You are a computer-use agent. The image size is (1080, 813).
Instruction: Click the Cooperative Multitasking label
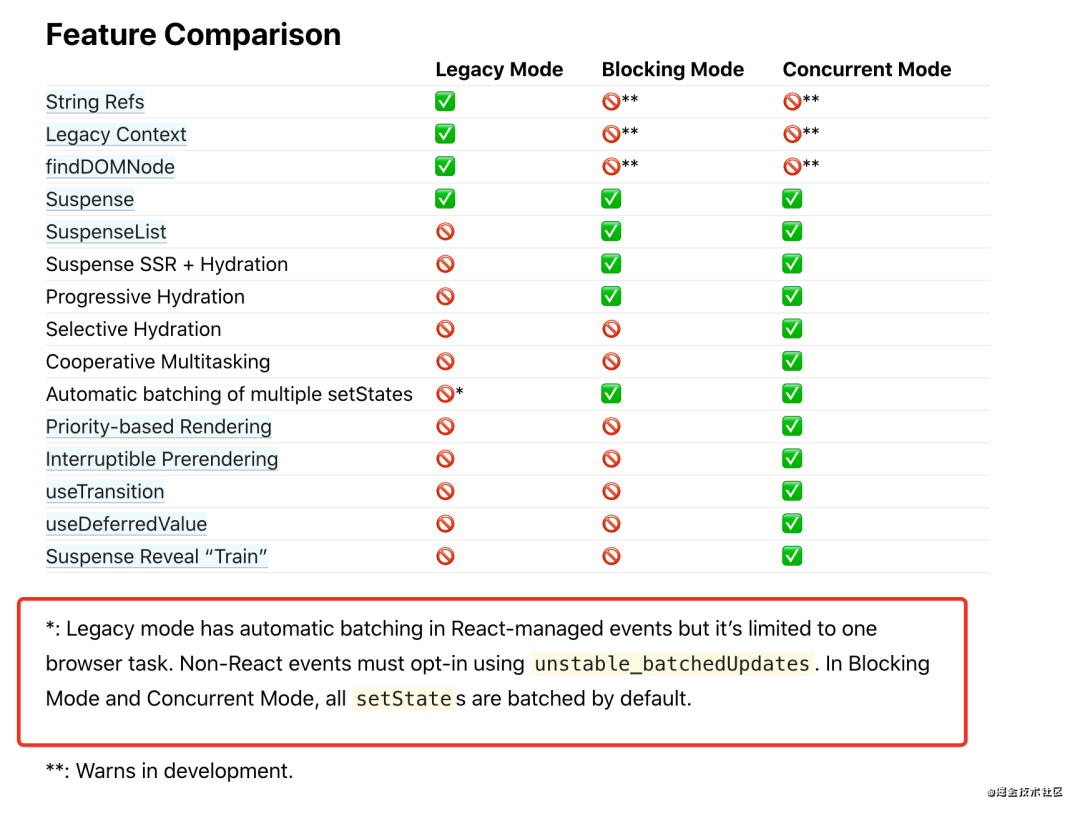coord(158,361)
